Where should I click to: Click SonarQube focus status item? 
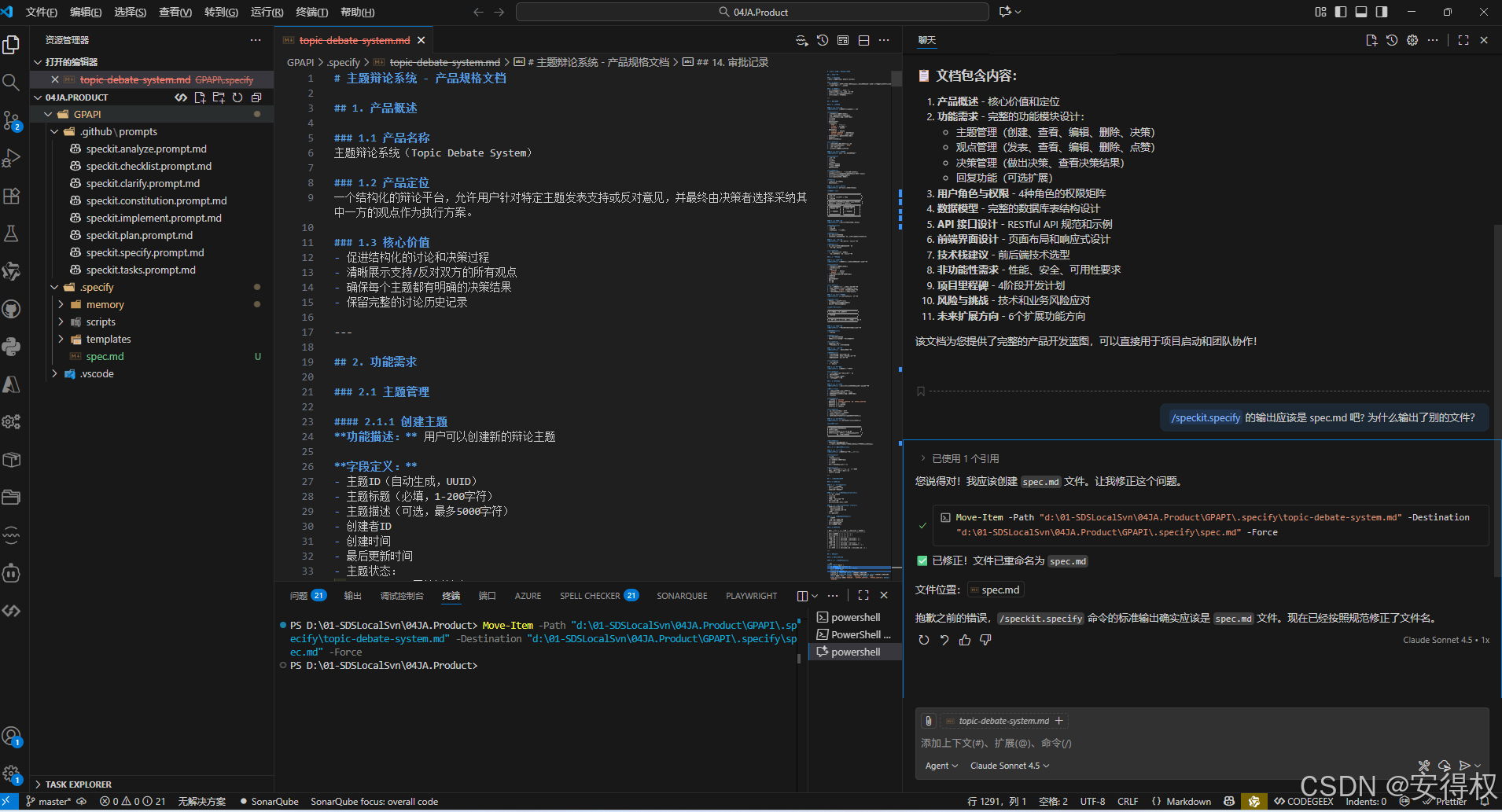click(x=374, y=802)
